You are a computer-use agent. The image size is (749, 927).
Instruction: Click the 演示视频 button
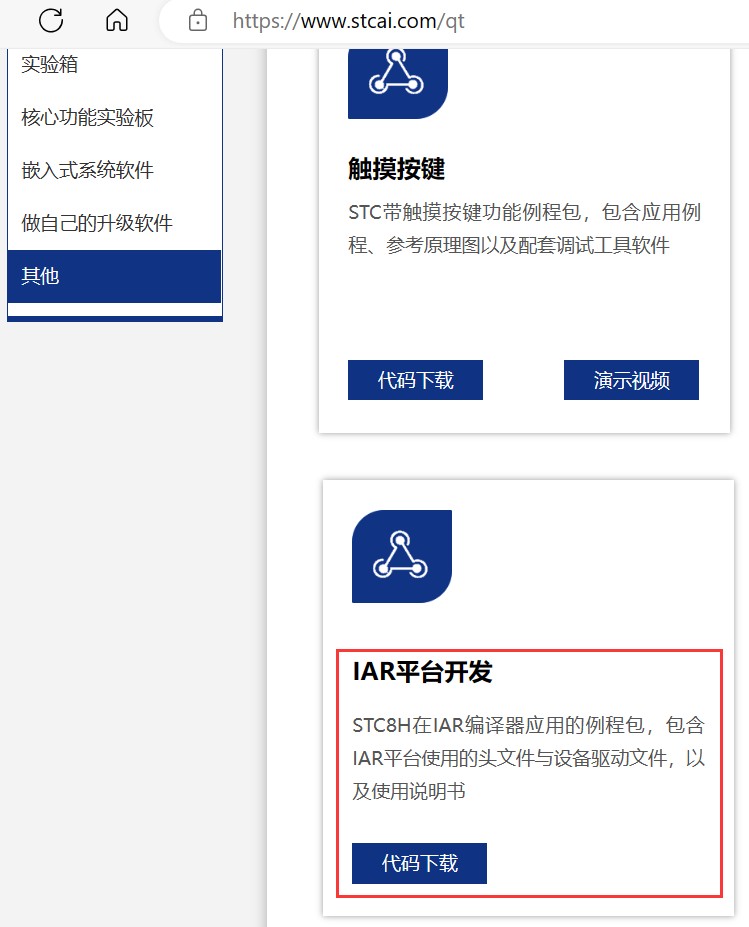pos(631,380)
